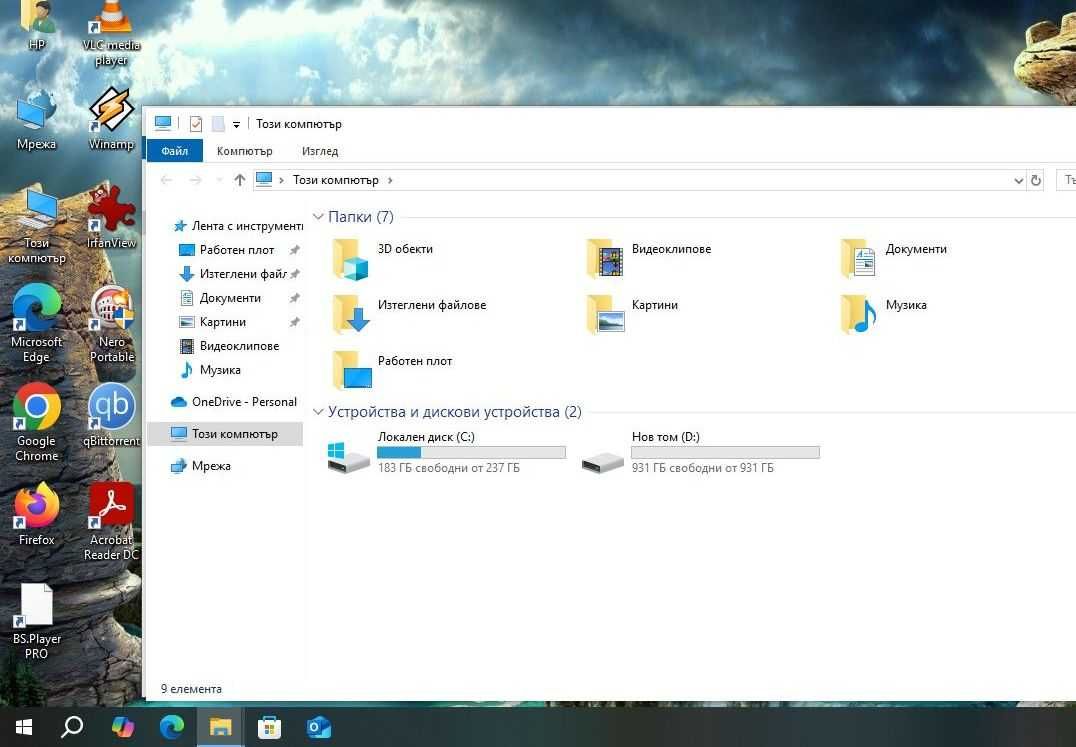Select Този компютър in navigation pane
Image resolution: width=1076 pixels, height=747 pixels.
point(225,434)
